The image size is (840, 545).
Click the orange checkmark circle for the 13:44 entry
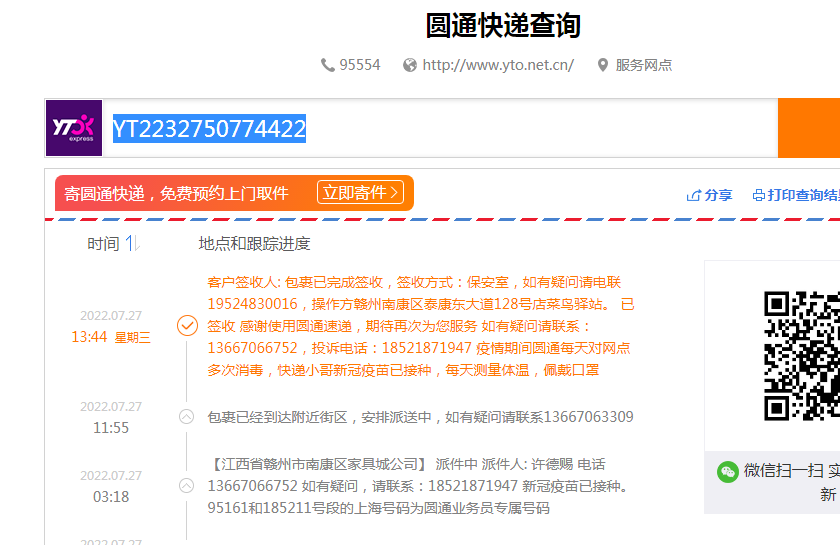(188, 326)
